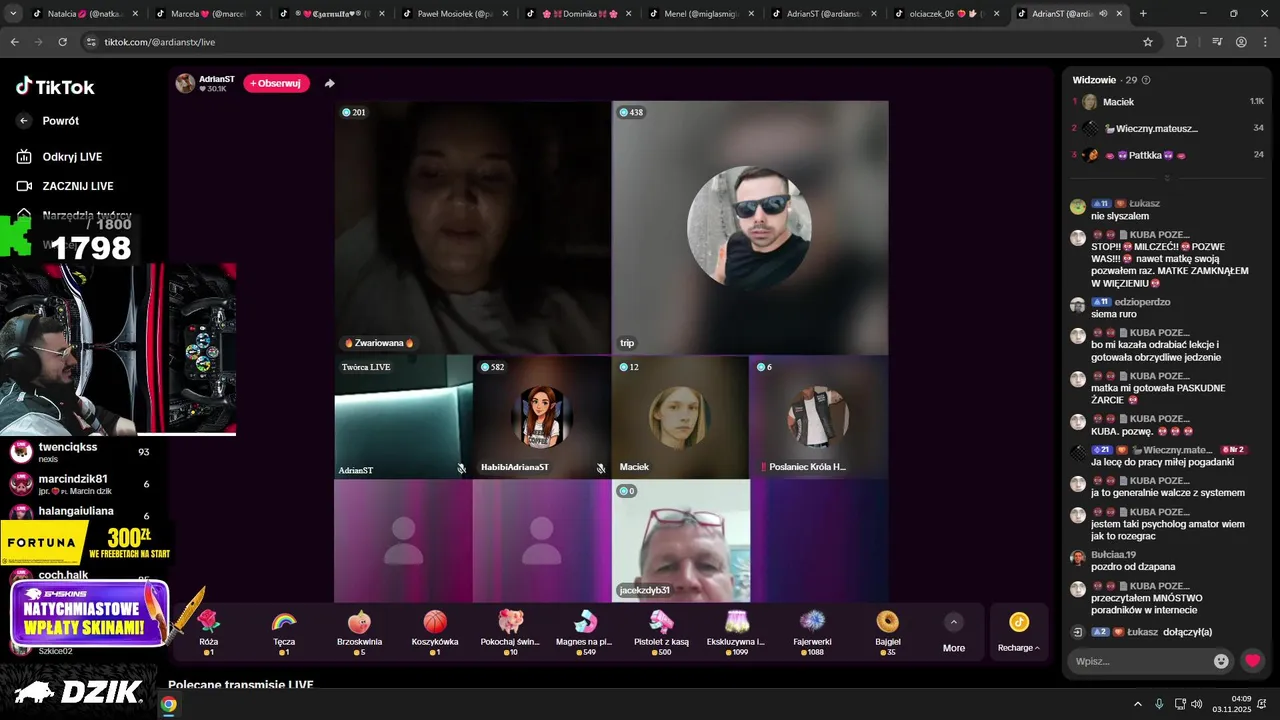
Task: Send the Pistolet z kasą gift
Action: [x=661, y=632]
